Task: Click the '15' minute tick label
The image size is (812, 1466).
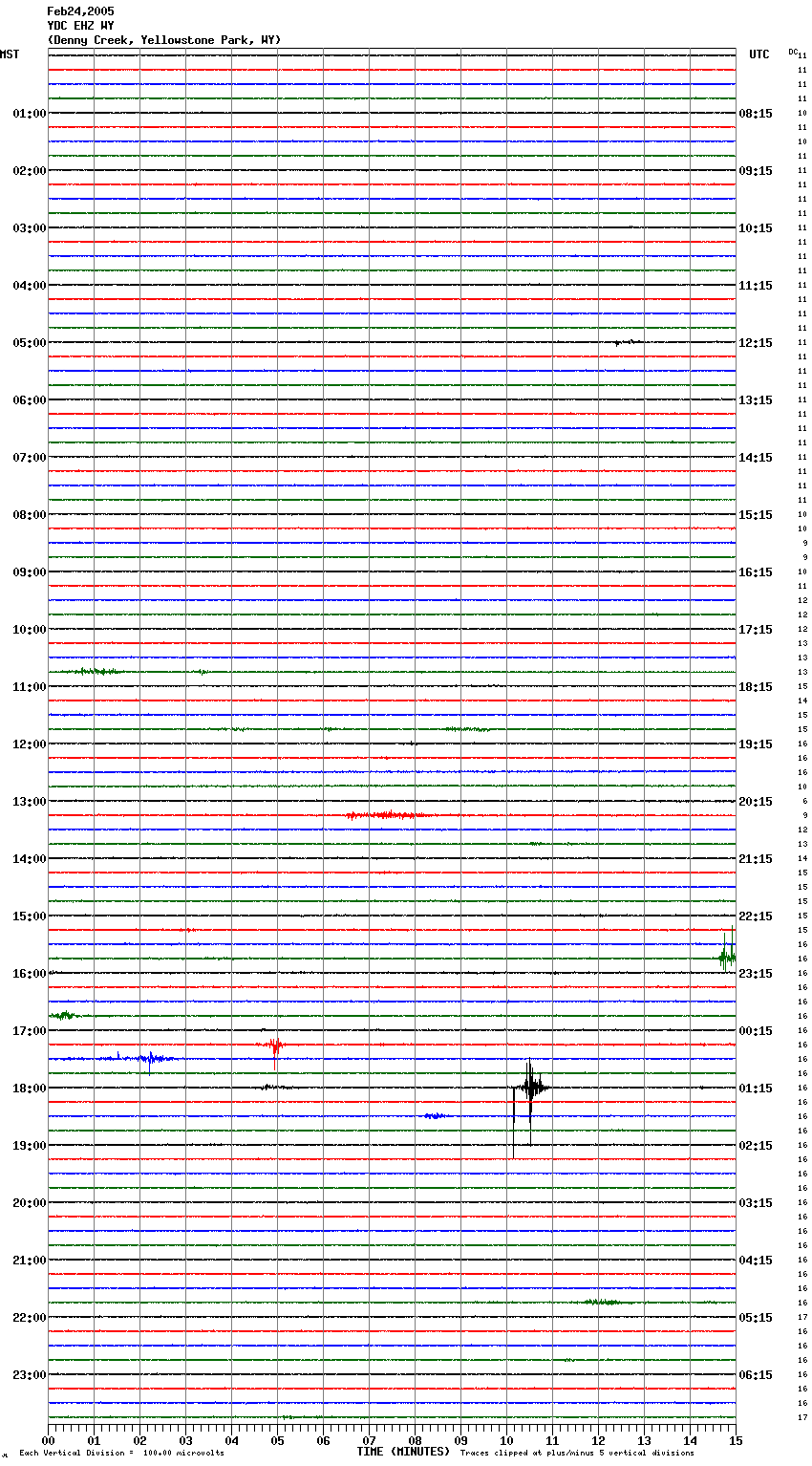Action: pos(735,1440)
